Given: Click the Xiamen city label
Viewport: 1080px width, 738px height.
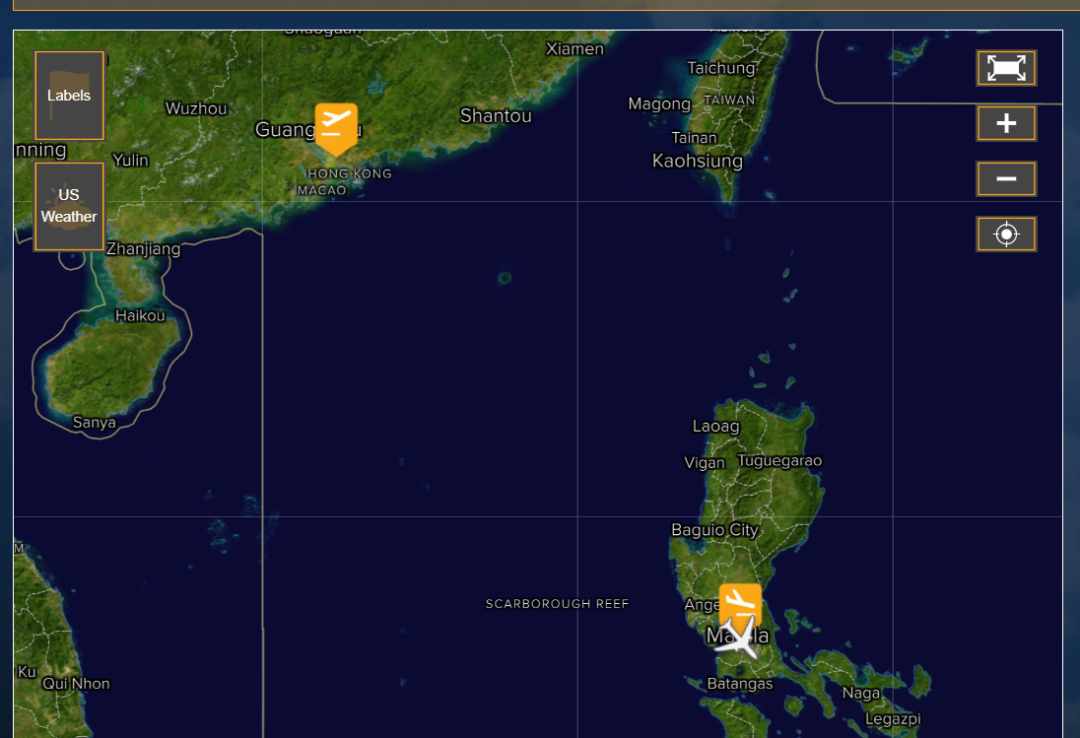Looking at the screenshot, I should tap(575, 49).
